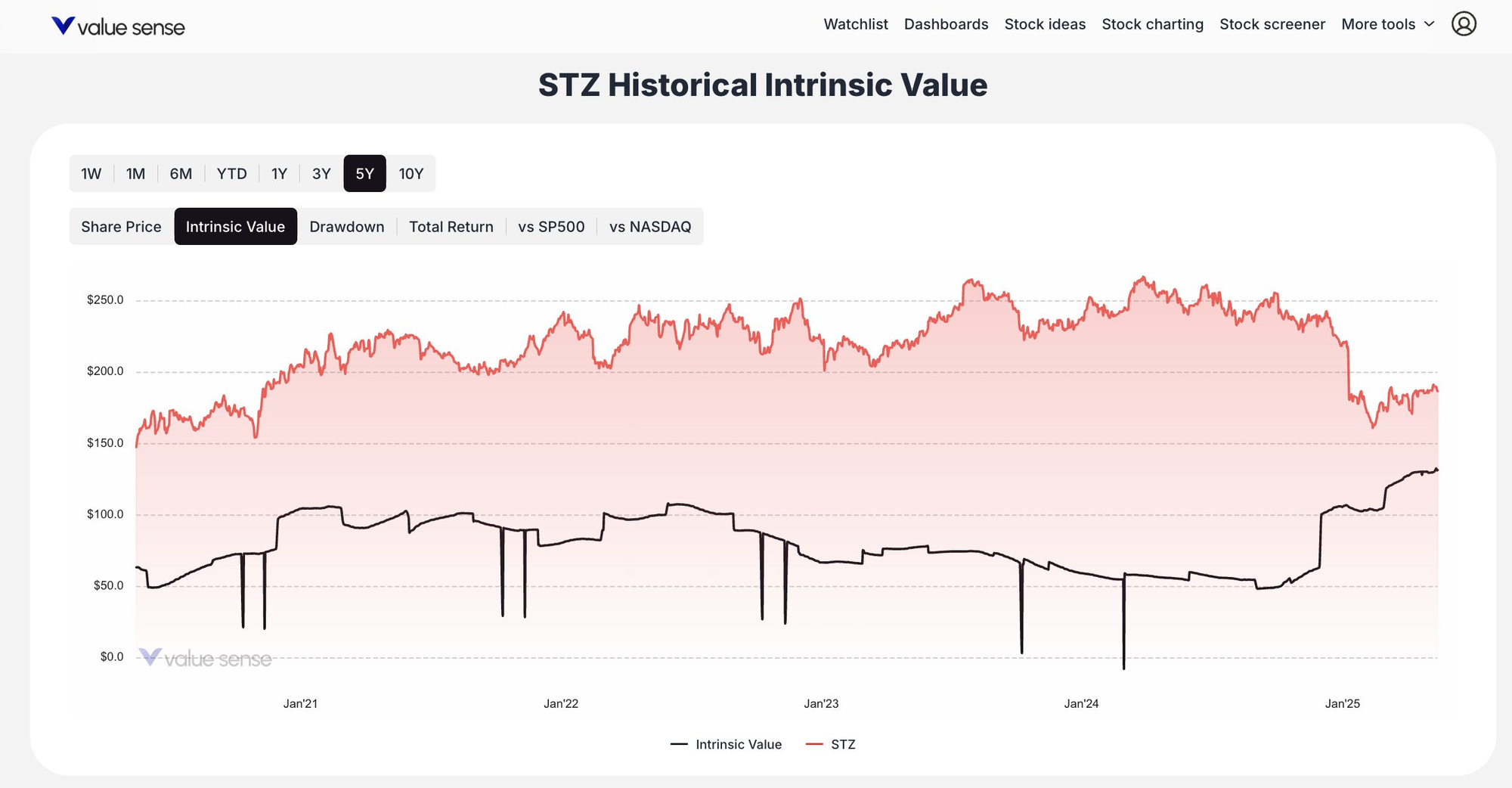Viewport: 1512px width, 788px height.
Task: Enable the YTD time range view
Action: 232,173
